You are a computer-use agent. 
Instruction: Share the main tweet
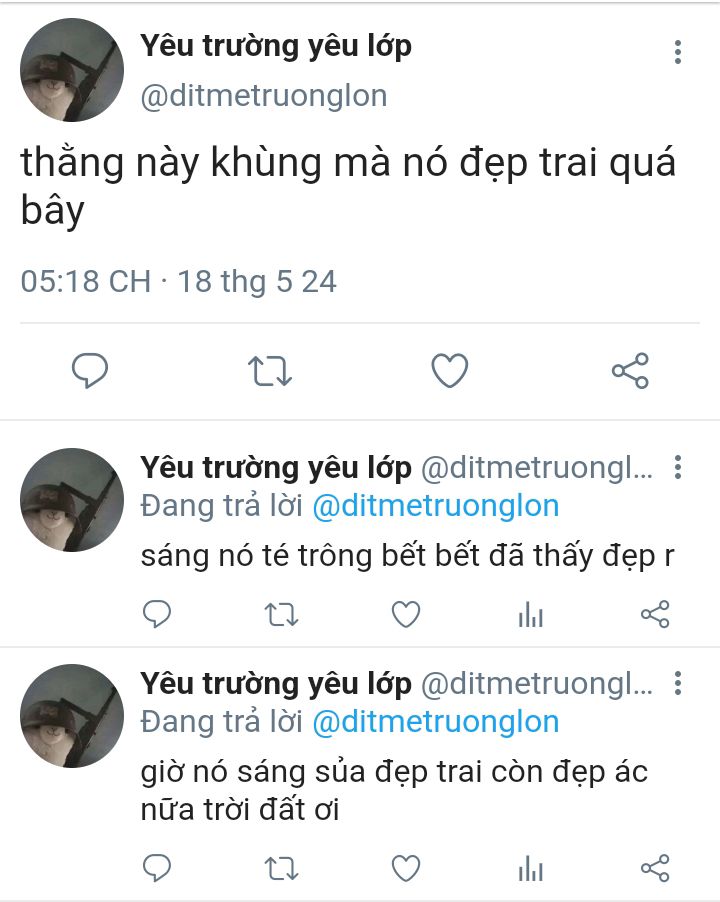click(630, 370)
